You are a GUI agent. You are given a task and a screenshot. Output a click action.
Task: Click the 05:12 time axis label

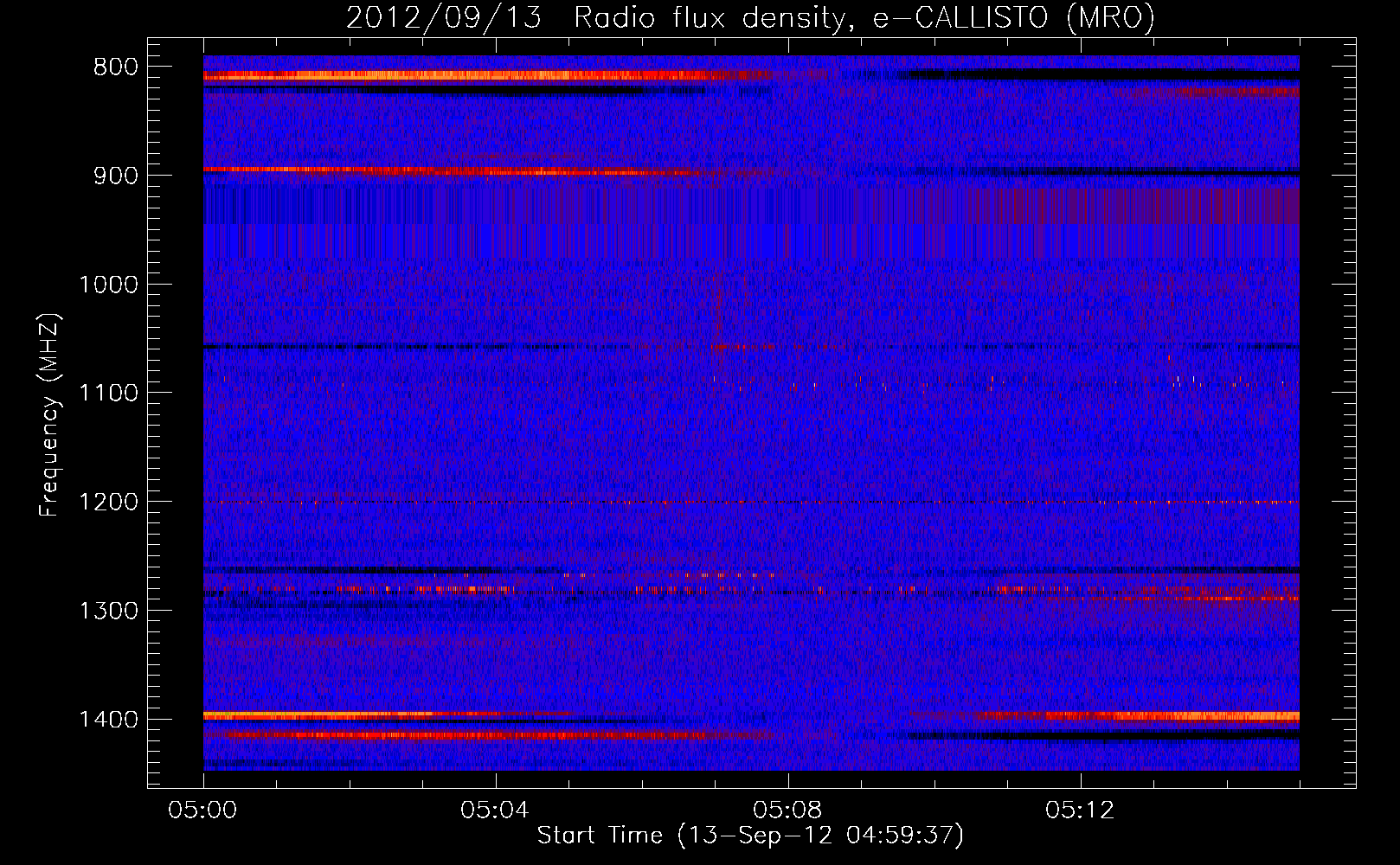tap(1080, 811)
